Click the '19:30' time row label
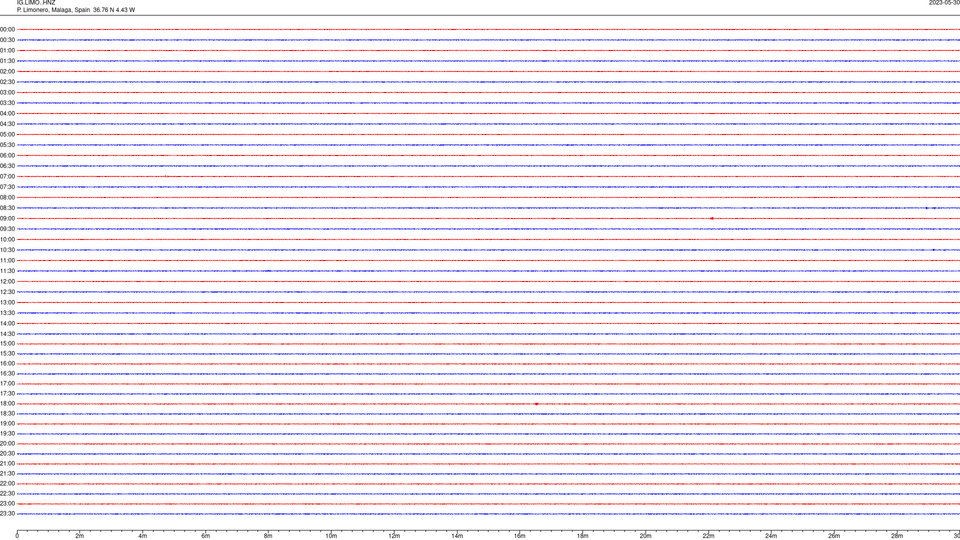960x540 pixels. [7, 433]
